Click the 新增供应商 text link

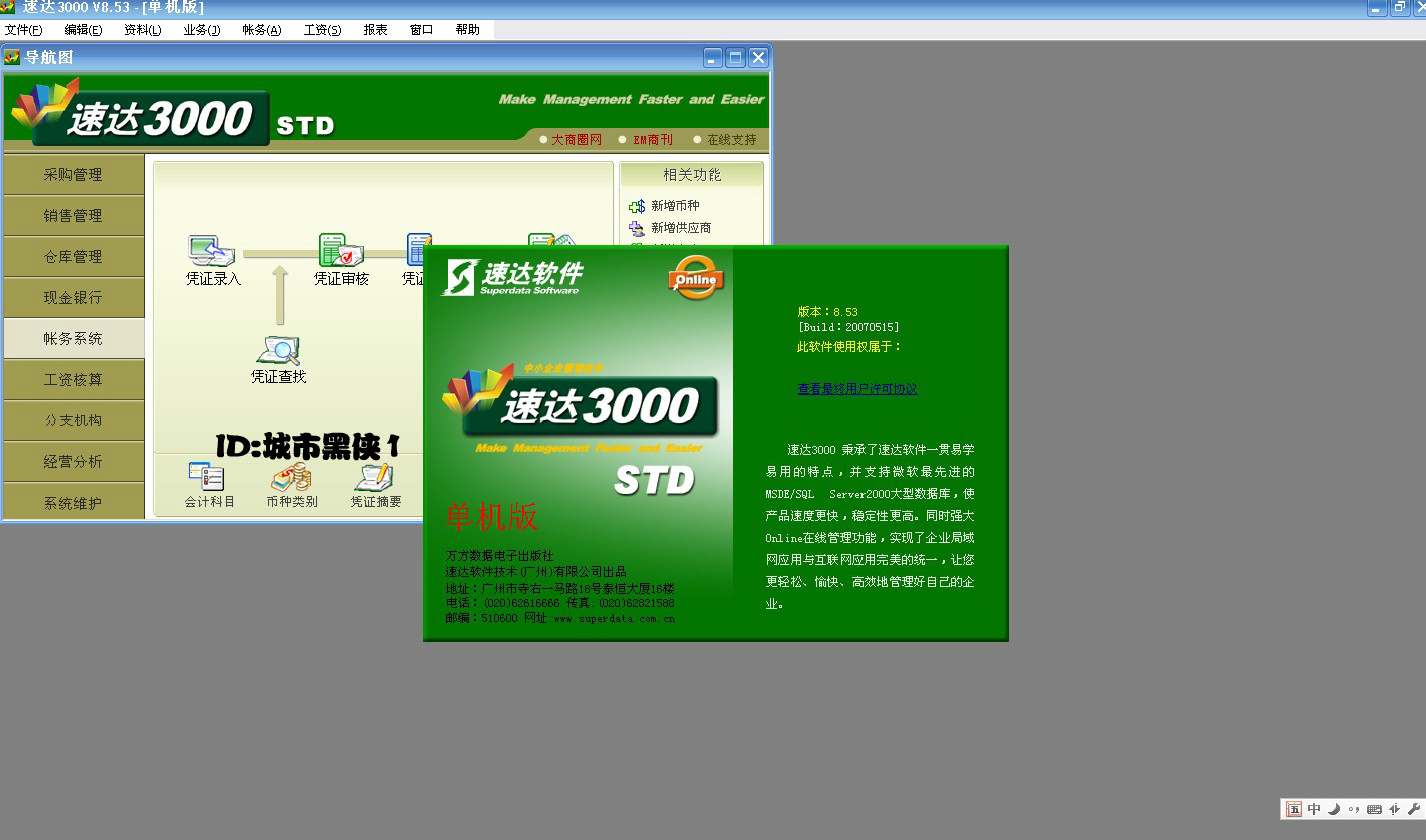coord(681,228)
